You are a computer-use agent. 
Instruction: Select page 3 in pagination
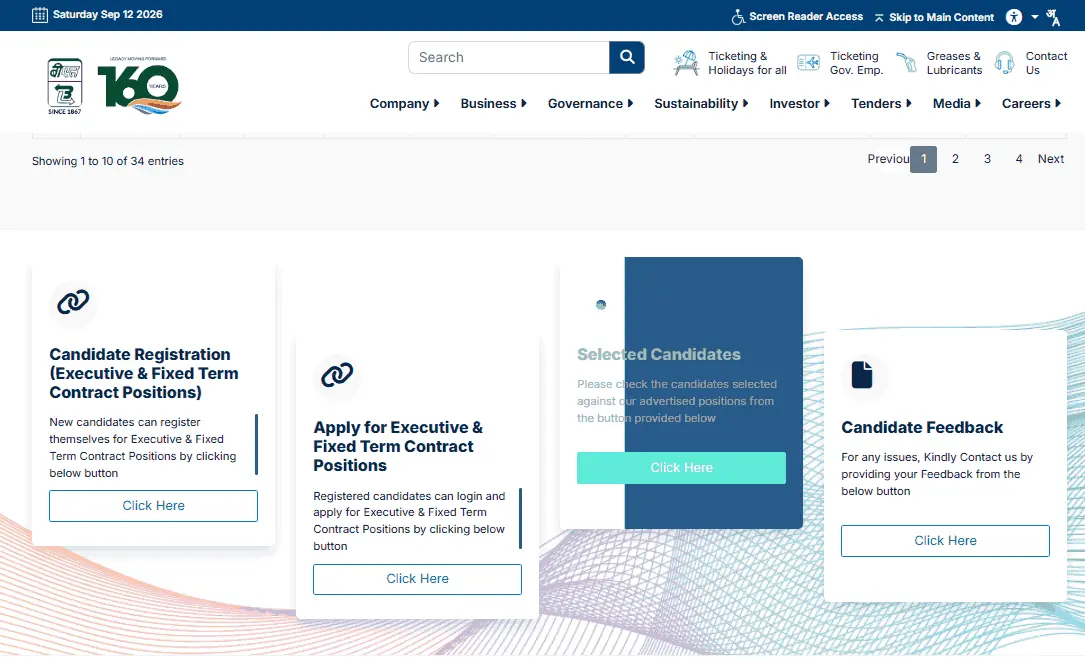[987, 159]
